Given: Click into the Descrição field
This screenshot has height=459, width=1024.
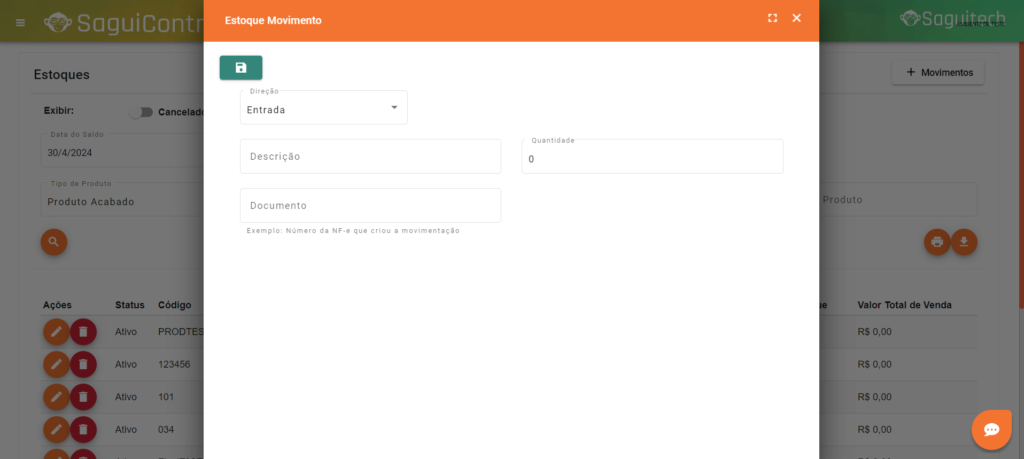Looking at the screenshot, I should (x=370, y=157).
